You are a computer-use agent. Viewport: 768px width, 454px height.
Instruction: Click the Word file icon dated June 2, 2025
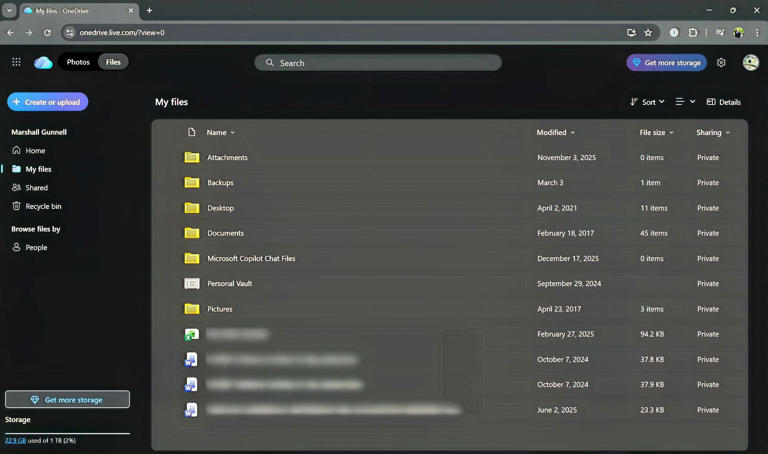(191, 410)
